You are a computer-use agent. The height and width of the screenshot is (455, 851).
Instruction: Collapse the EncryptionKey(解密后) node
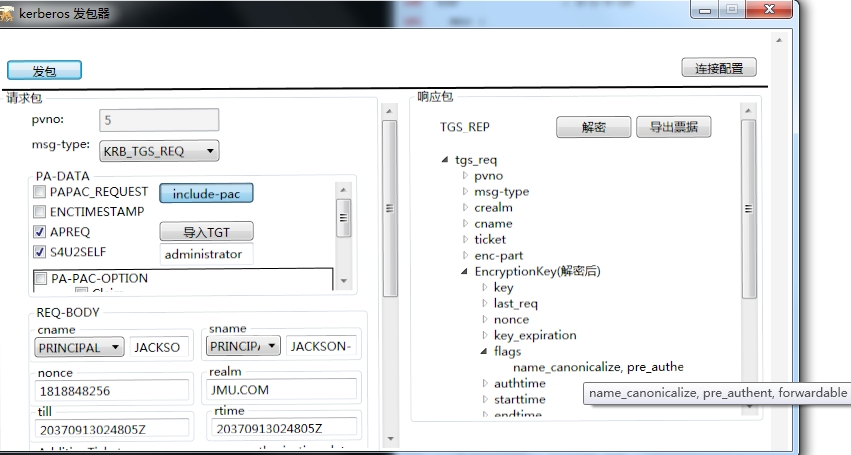(465, 272)
